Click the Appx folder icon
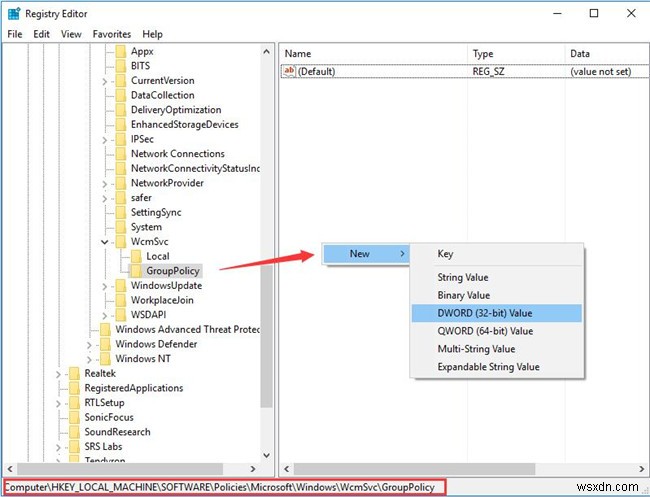The image size is (650, 497). (x=121, y=51)
